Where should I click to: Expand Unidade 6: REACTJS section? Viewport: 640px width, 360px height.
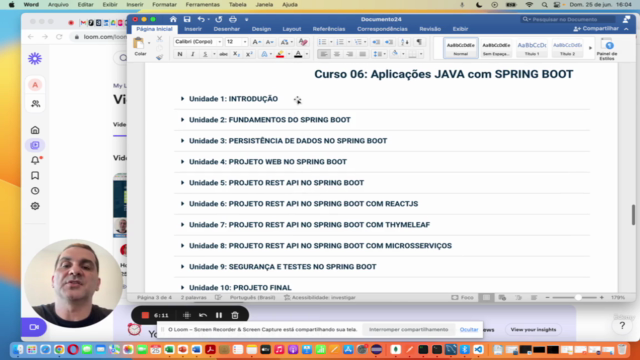pos(182,204)
